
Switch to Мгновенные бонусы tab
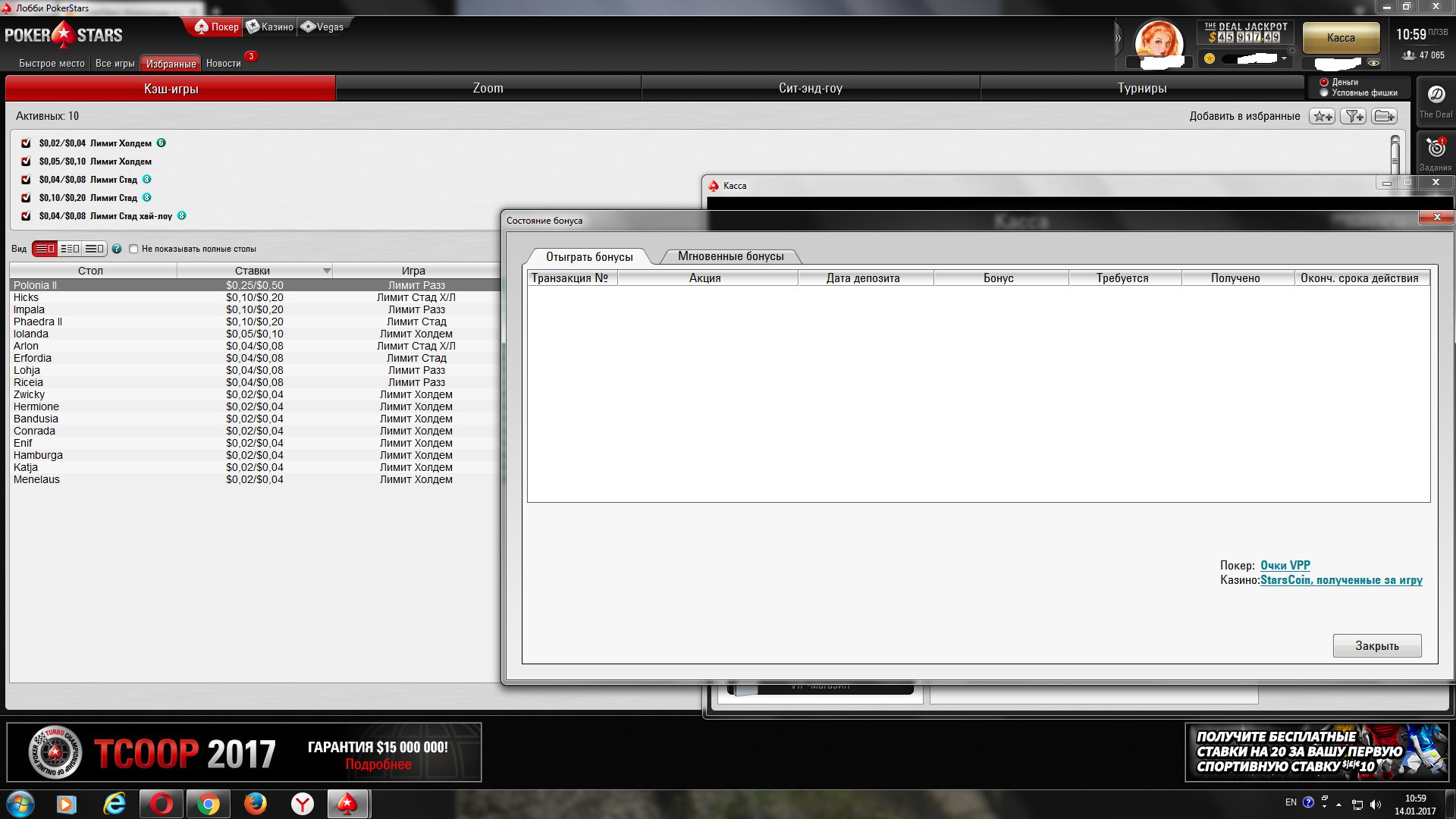click(731, 256)
